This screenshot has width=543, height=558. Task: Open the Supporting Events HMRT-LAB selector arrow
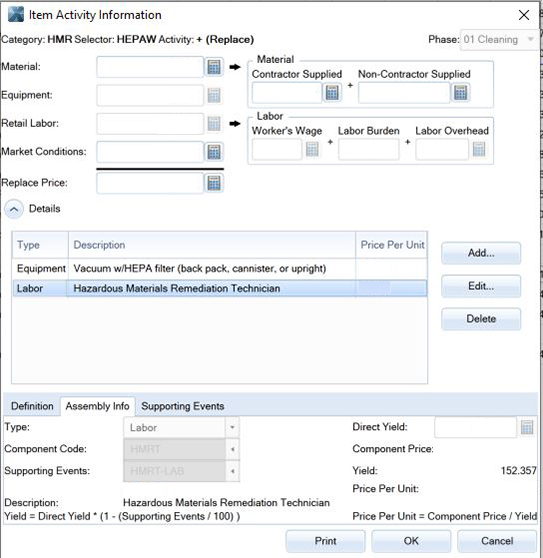[232, 471]
